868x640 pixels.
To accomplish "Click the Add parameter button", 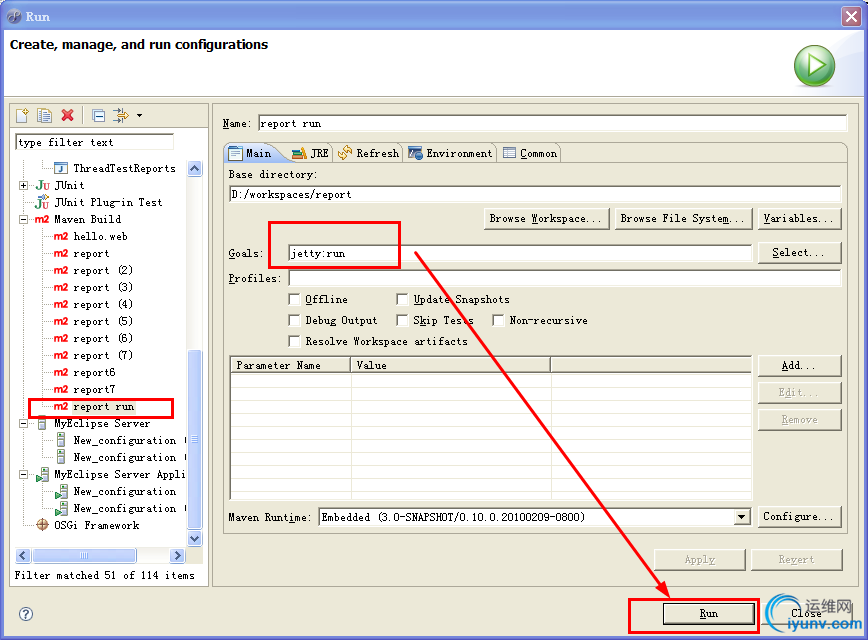I will point(799,366).
